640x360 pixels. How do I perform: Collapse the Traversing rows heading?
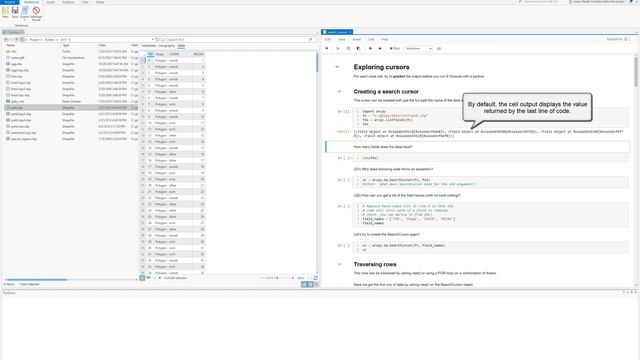(339, 264)
